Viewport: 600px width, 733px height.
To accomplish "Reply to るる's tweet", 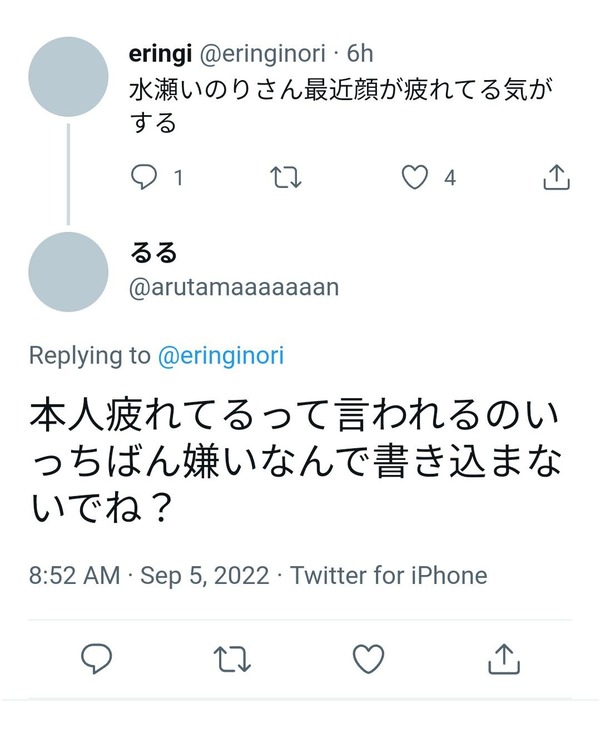I will [x=96, y=658].
